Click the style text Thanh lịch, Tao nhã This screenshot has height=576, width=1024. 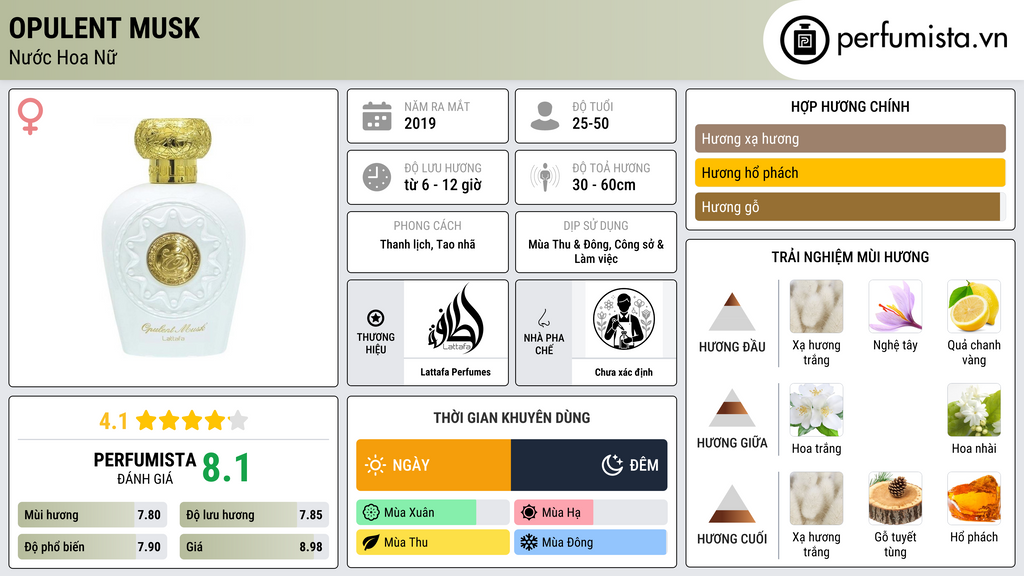(428, 244)
